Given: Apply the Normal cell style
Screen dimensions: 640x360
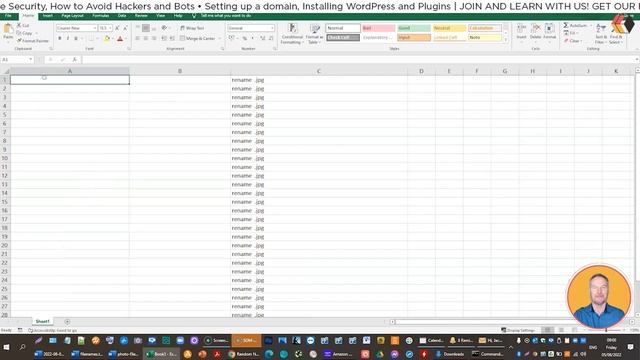Looking at the screenshot, I should point(343,28).
